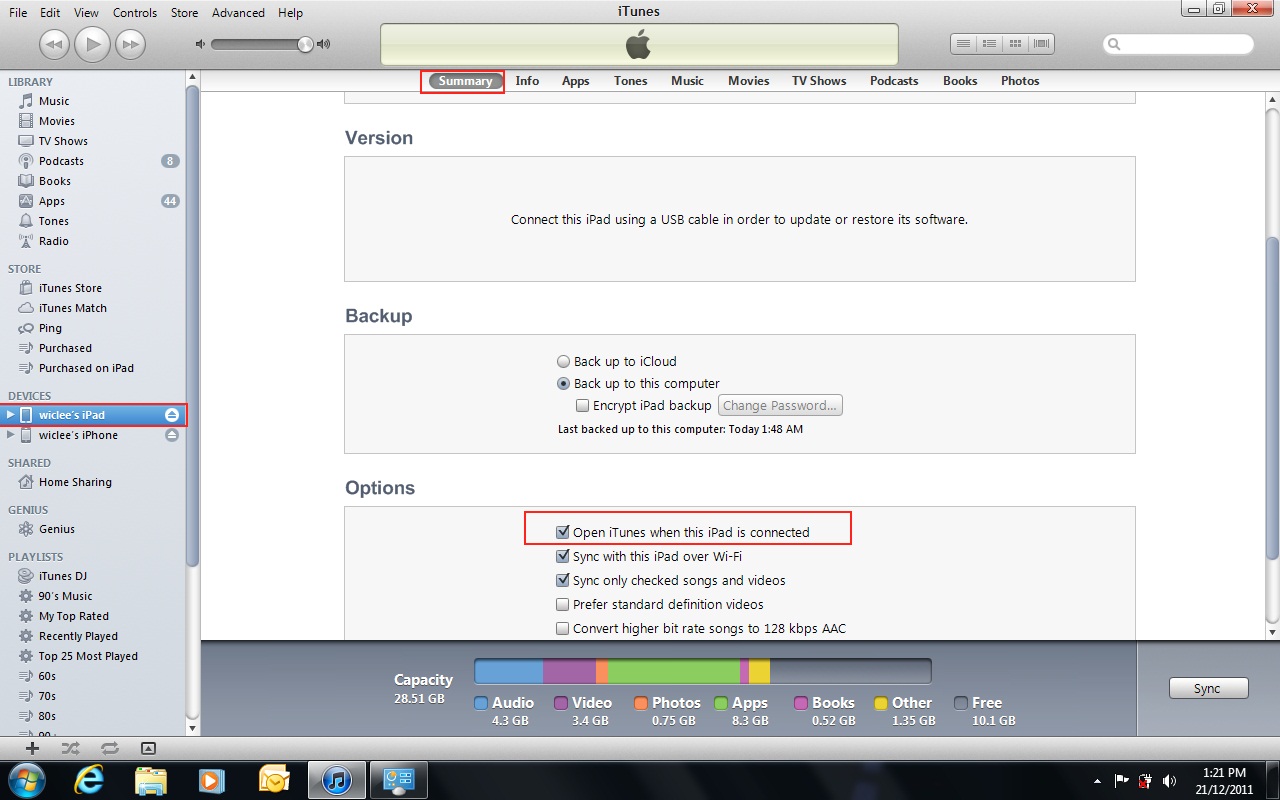The image size is (1280, 800).
Task: Switch to album list view
Action: tap(989, 44)
